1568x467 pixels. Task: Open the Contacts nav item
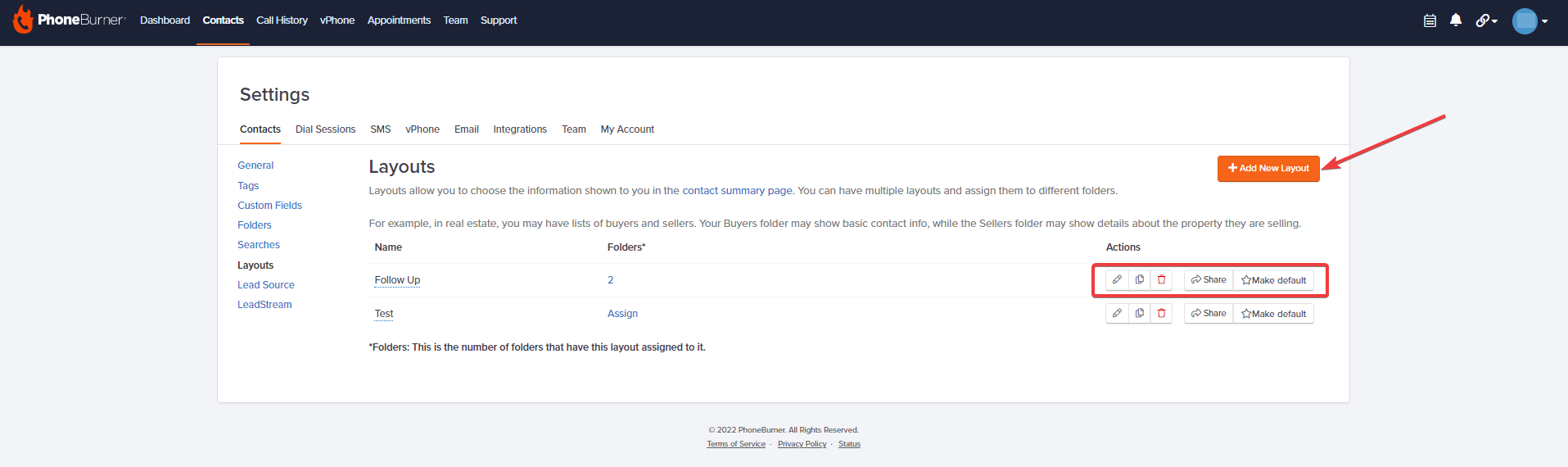coord(223,20)
